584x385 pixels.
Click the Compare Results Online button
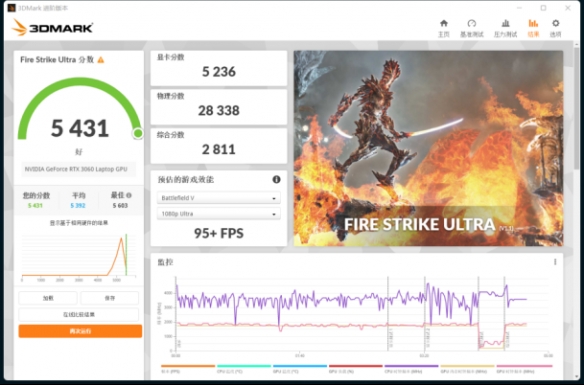click(79, 315)
